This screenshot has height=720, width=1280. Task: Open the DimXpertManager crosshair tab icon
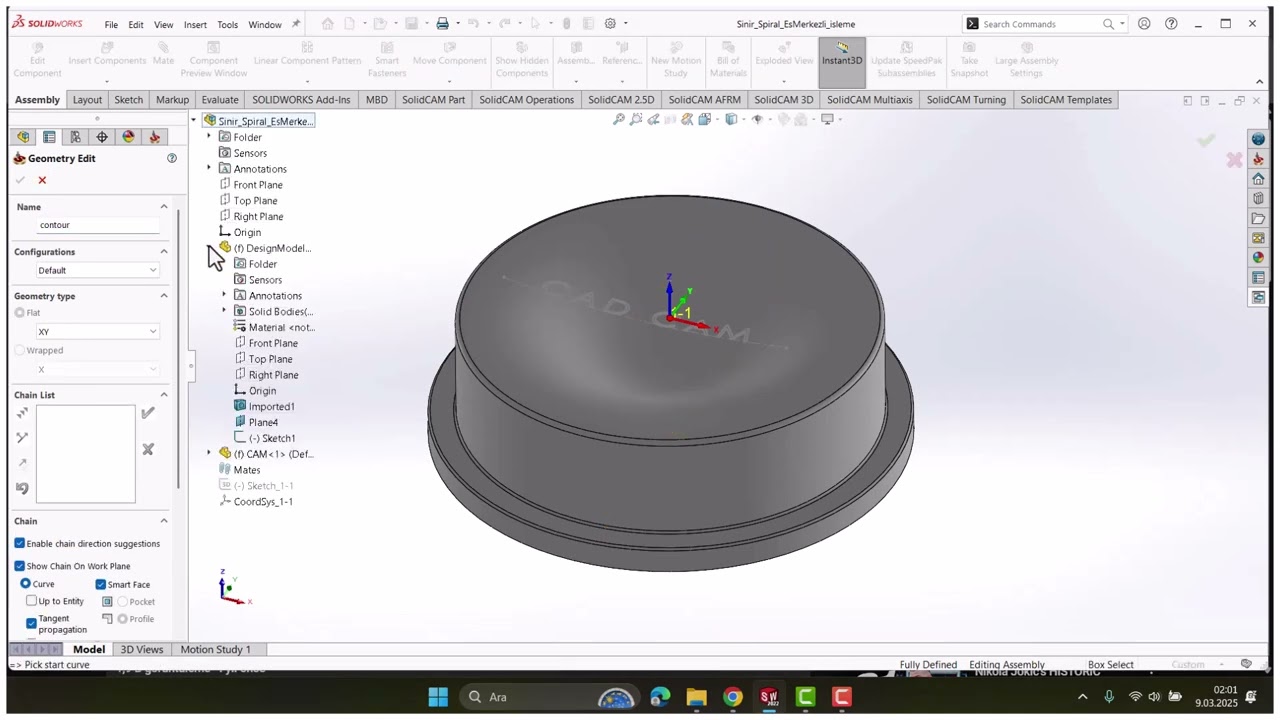pos(102,137)
